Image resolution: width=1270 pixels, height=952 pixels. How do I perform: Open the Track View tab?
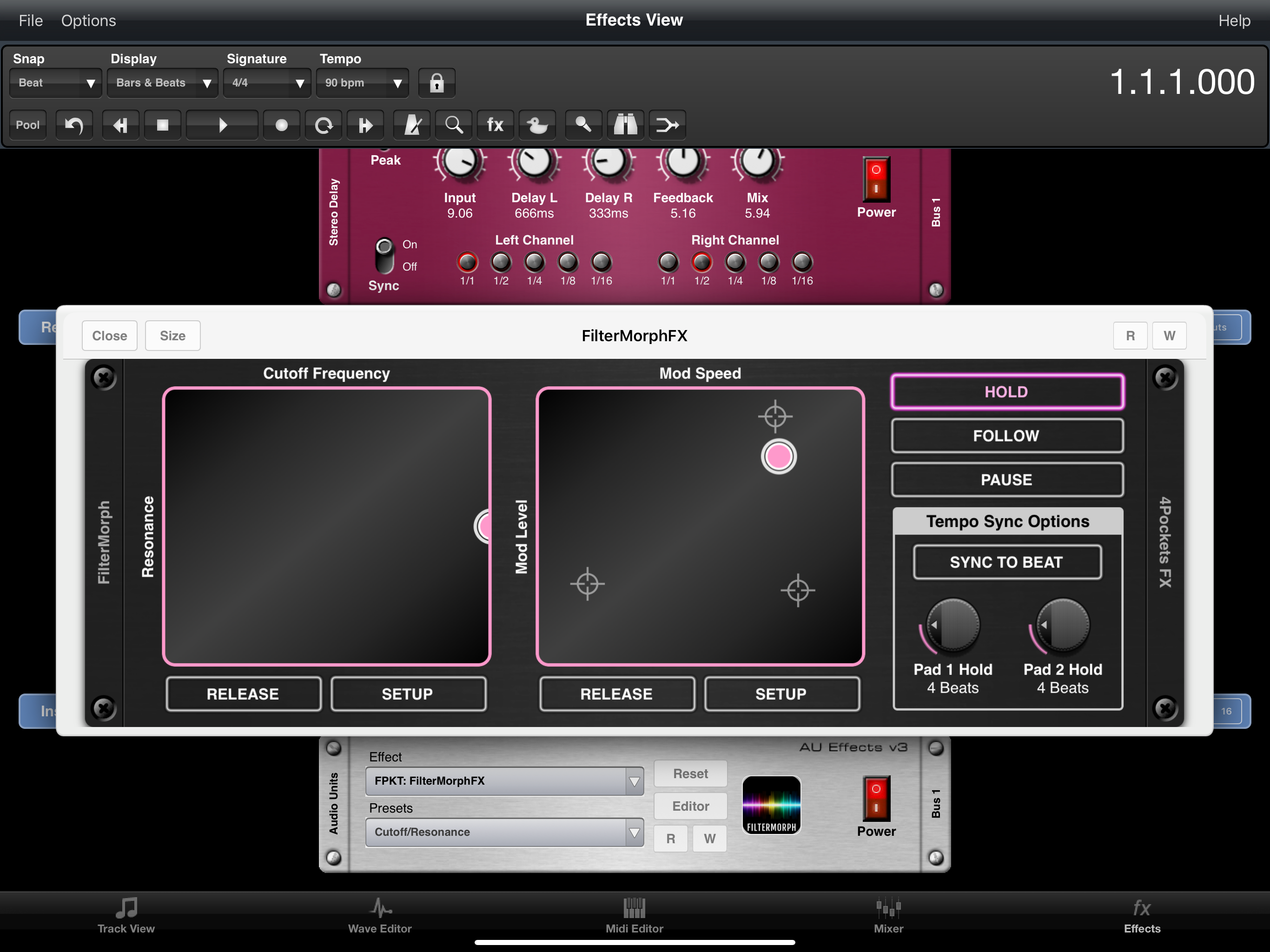(x=126, y=916)
